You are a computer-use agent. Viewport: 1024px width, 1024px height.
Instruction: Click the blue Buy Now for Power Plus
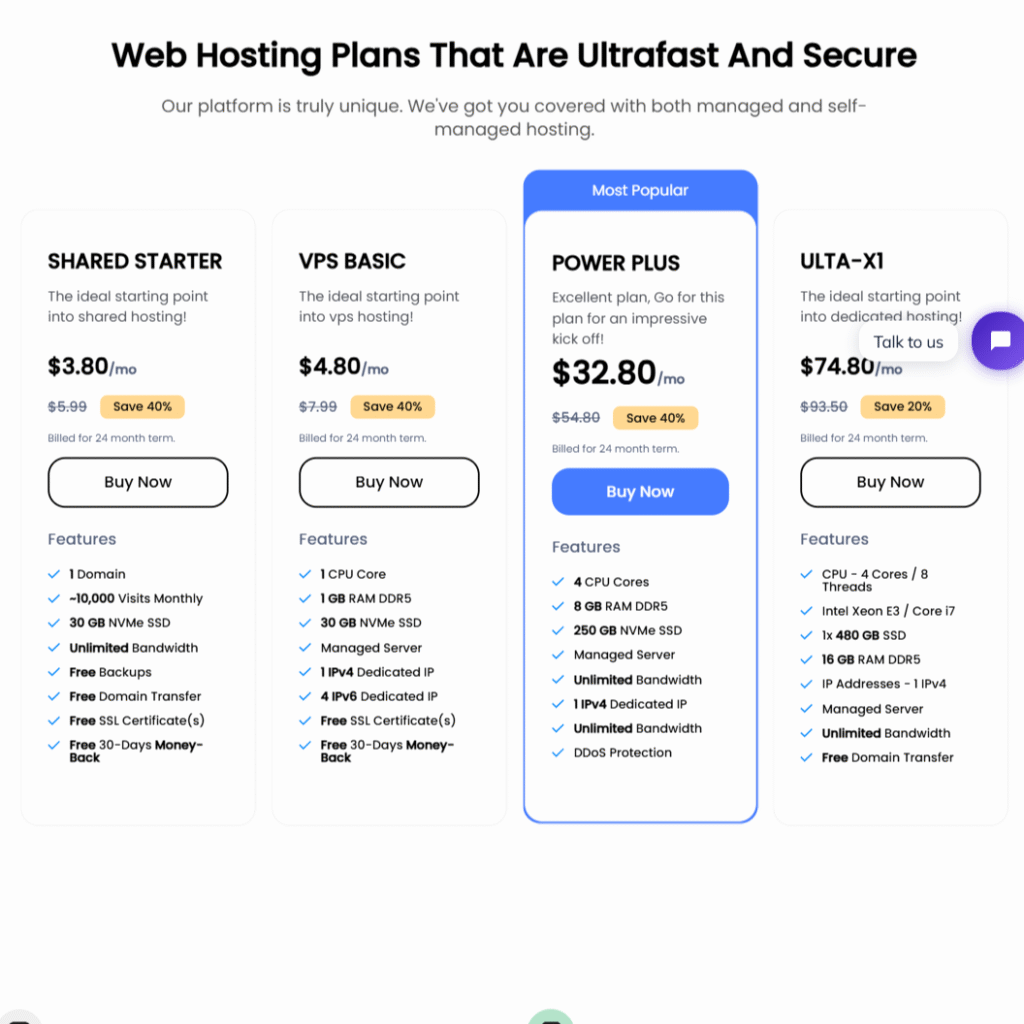tap(640, 492)
